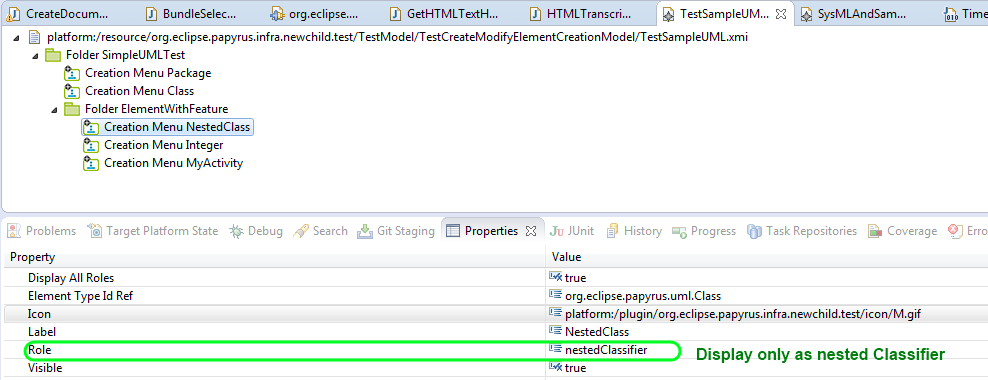This screenshot has height=380, width=988.
Task: Click the Folder ElementWithFeature folder icon
Action: 72,109
